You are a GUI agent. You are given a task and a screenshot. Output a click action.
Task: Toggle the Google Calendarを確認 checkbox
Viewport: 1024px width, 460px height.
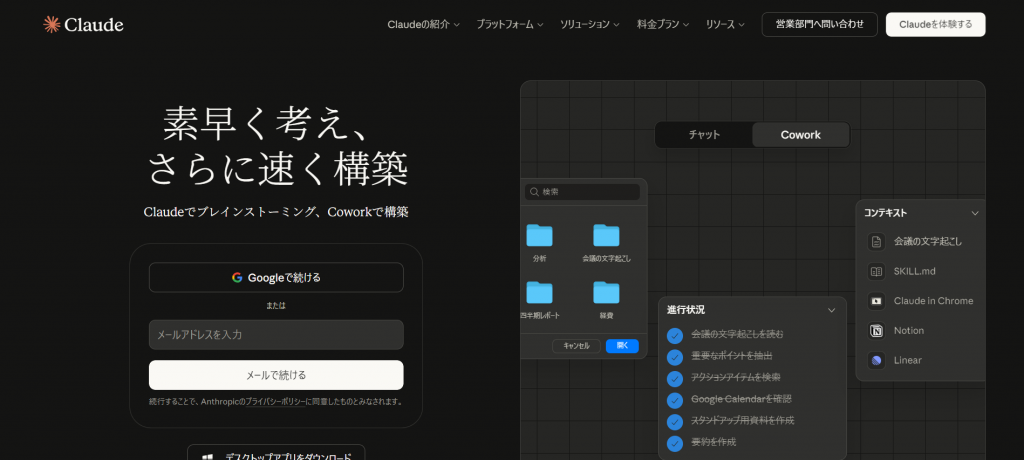[675, 399]
